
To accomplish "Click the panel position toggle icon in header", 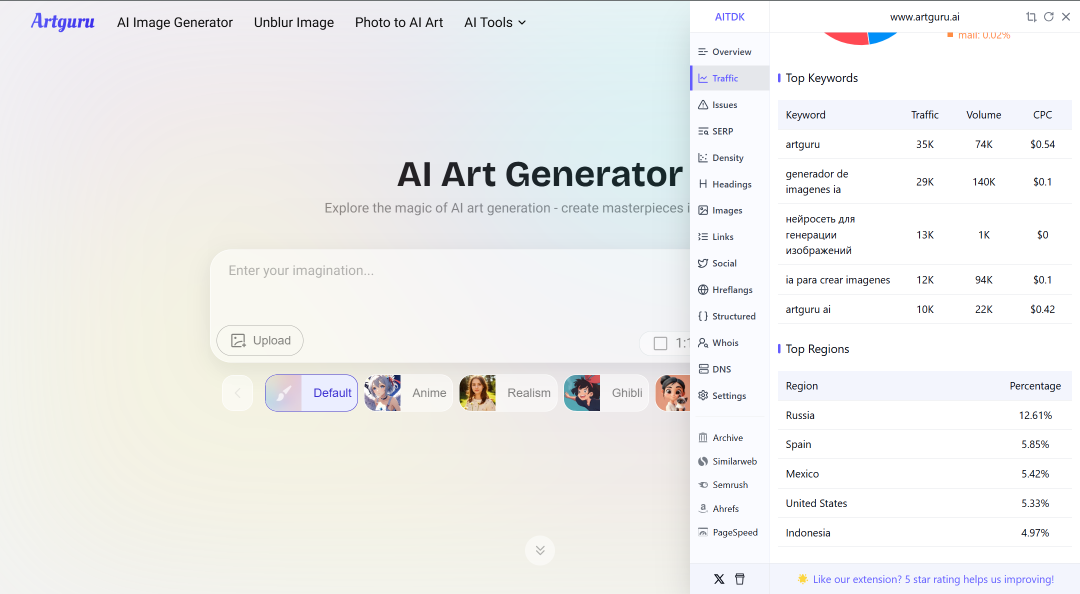I will 1031,17.
